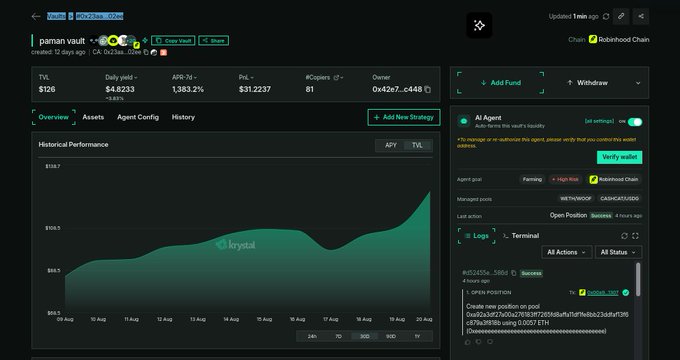Viewport: 680px width, 360px height.
Task: Toggle the AI Agent ON switch
Action: click(x=635, y=122)
